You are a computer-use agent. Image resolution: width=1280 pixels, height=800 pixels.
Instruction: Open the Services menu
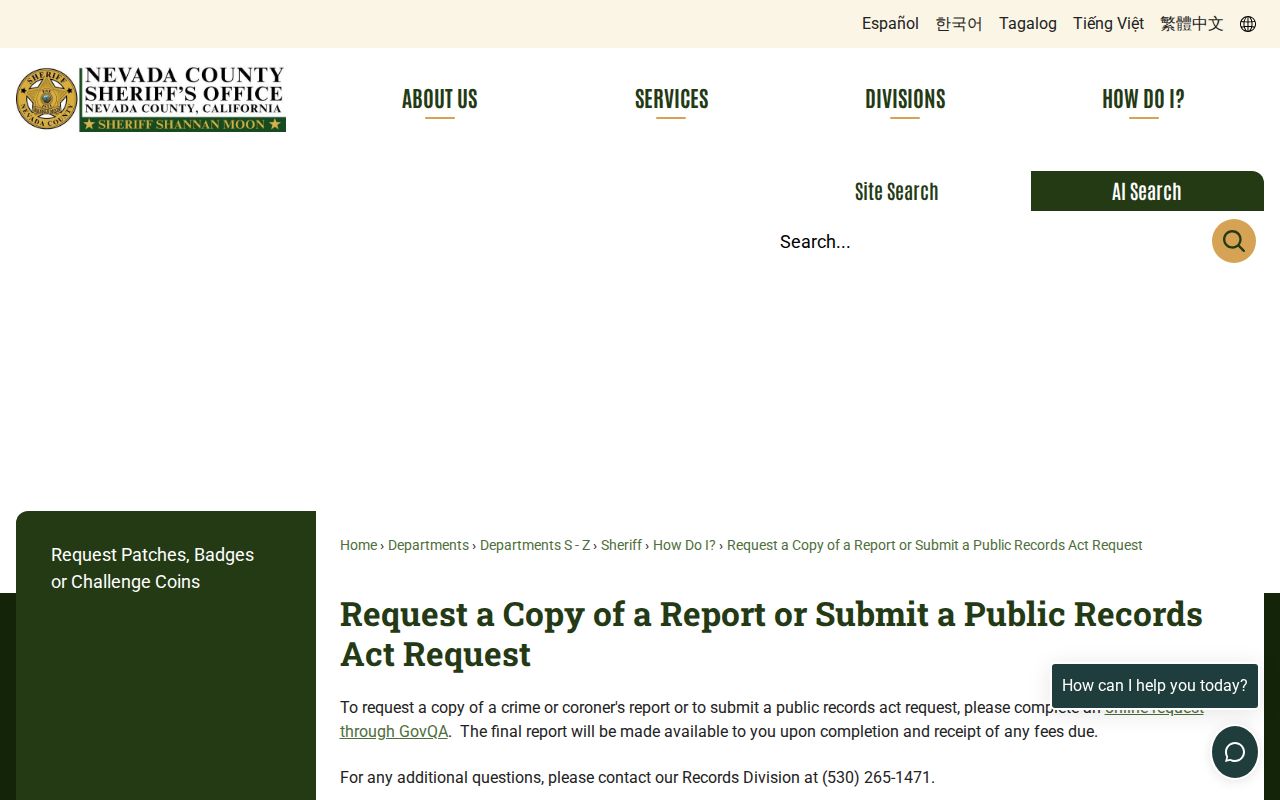(x=671, y=99)
